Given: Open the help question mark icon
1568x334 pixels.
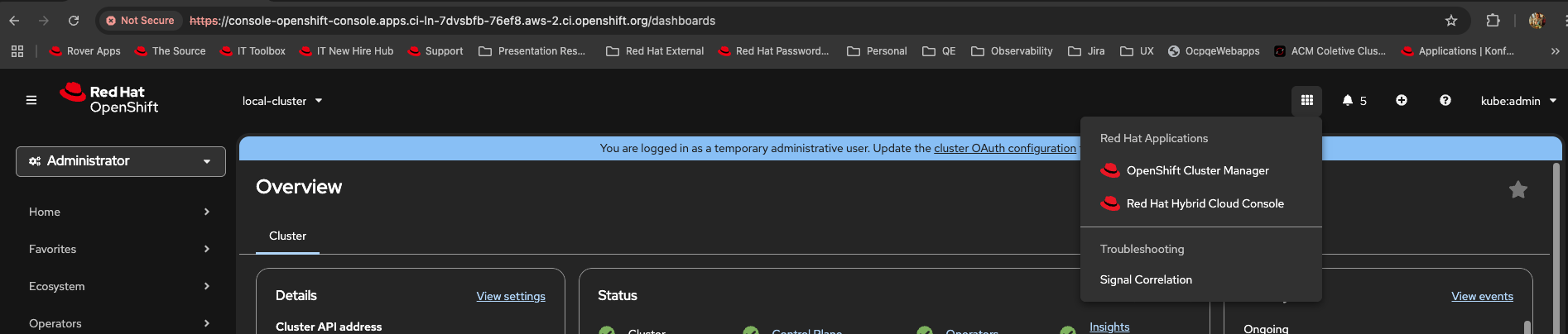Looking at the screenshot, I should tap(1445, 101).
